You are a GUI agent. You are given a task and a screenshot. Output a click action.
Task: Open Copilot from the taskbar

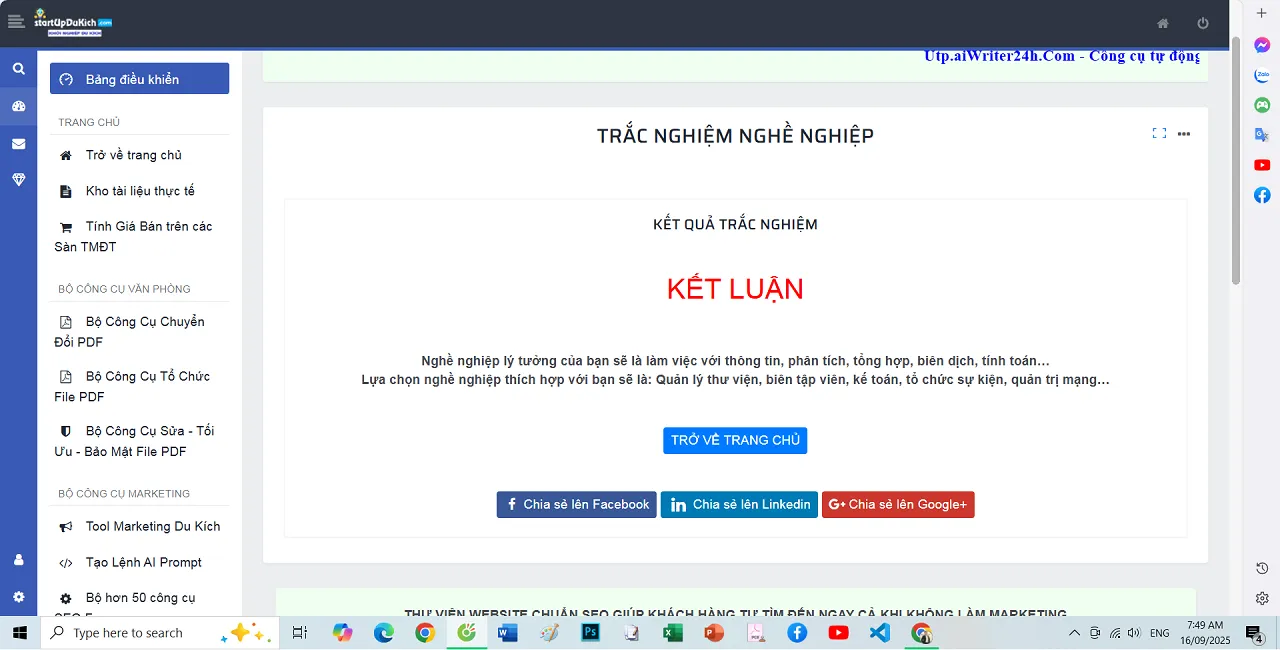[343, 633]
